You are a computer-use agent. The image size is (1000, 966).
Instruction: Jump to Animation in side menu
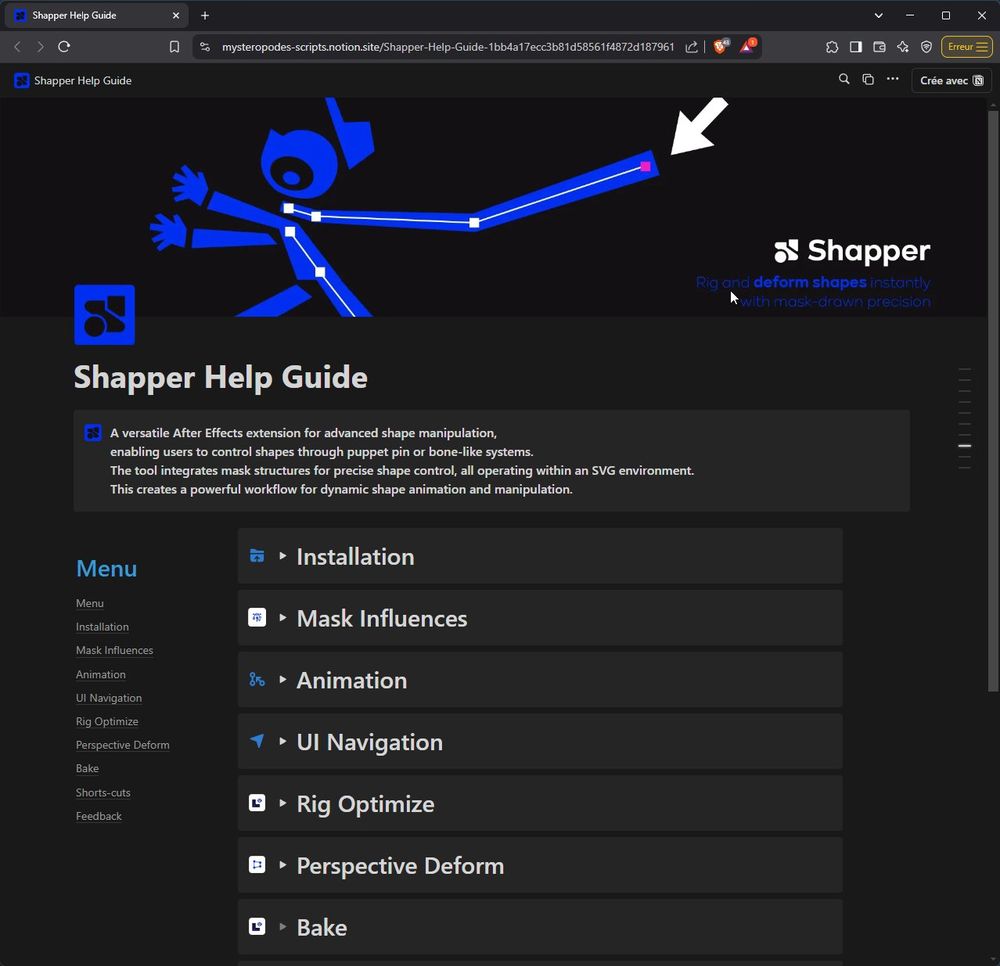[x=101, y=675]
